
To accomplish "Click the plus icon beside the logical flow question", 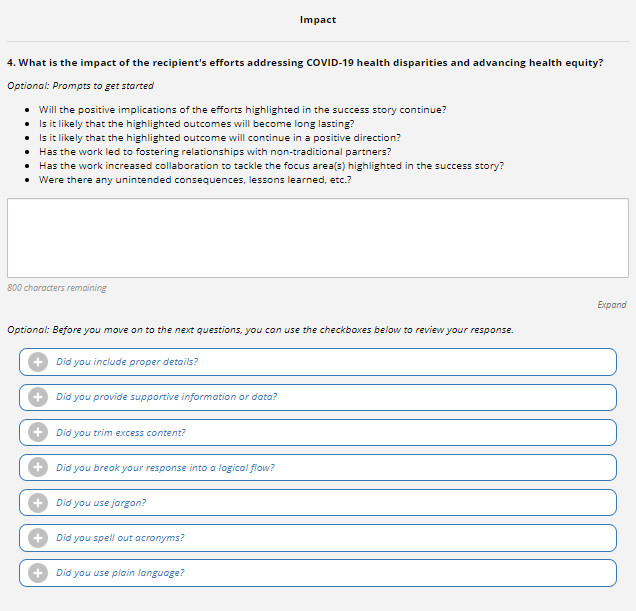I will (38, 468).
